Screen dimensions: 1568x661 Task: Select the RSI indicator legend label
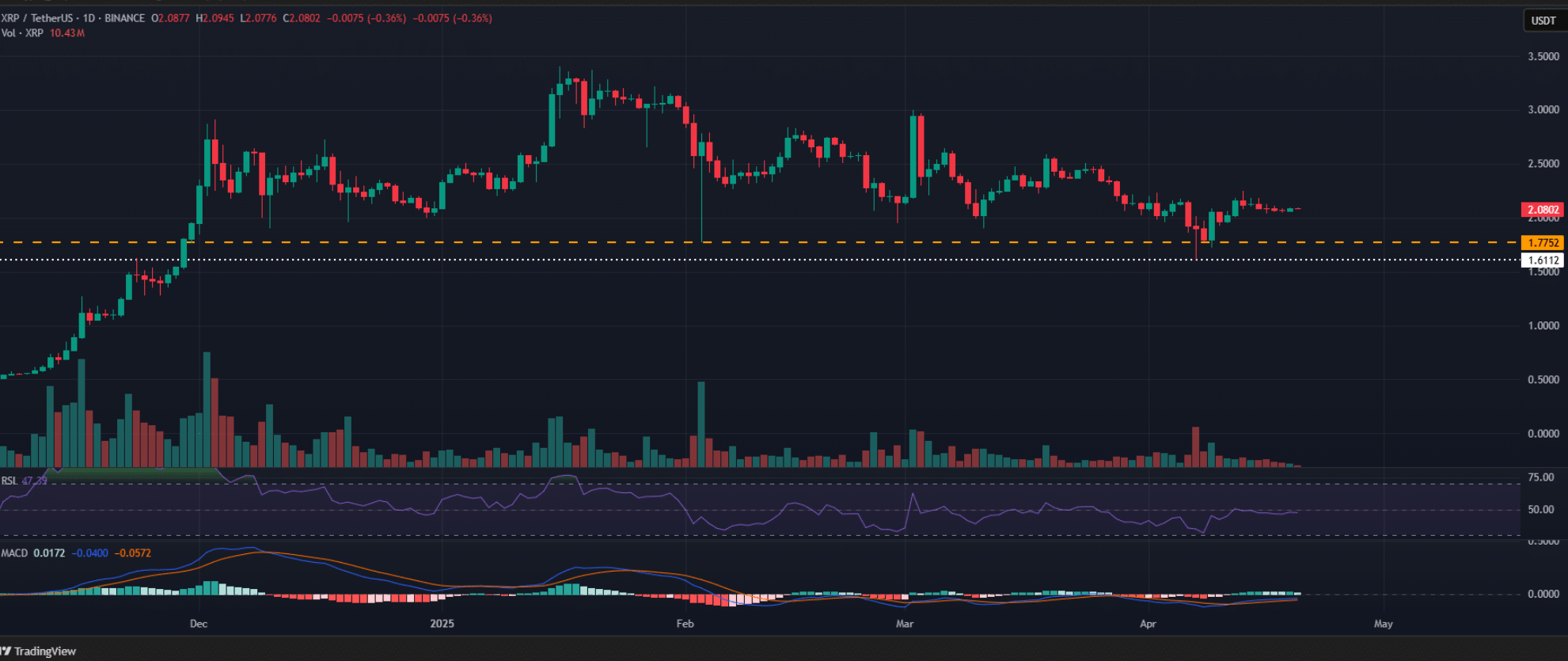pos(9,481)
